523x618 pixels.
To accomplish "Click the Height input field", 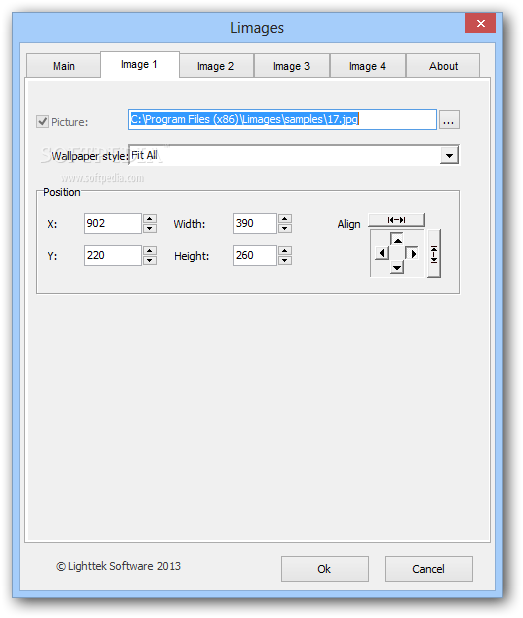I will [255, 255].
